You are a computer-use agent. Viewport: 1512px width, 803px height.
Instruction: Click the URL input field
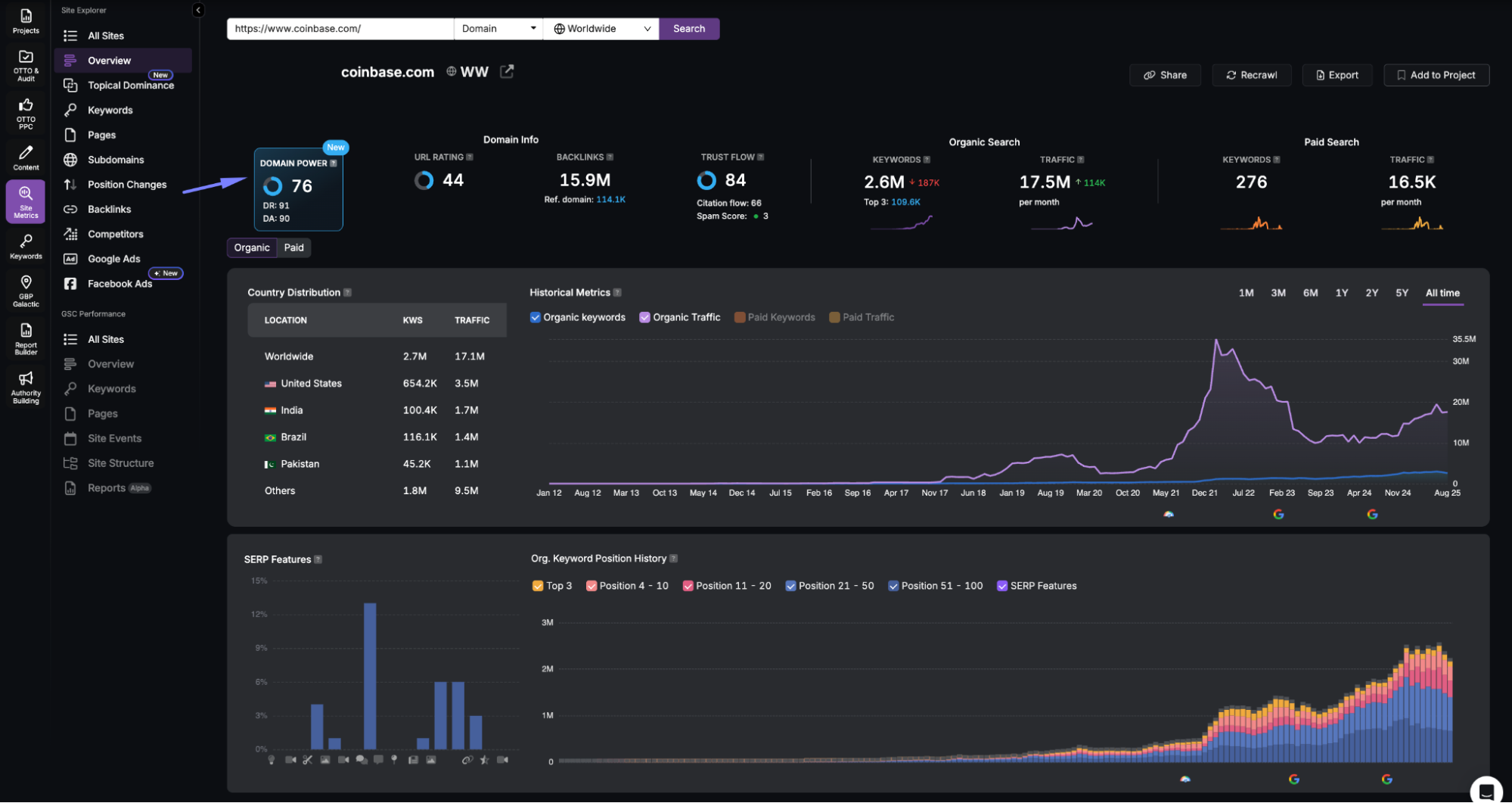pyautogui.click(x=340, y=29)
